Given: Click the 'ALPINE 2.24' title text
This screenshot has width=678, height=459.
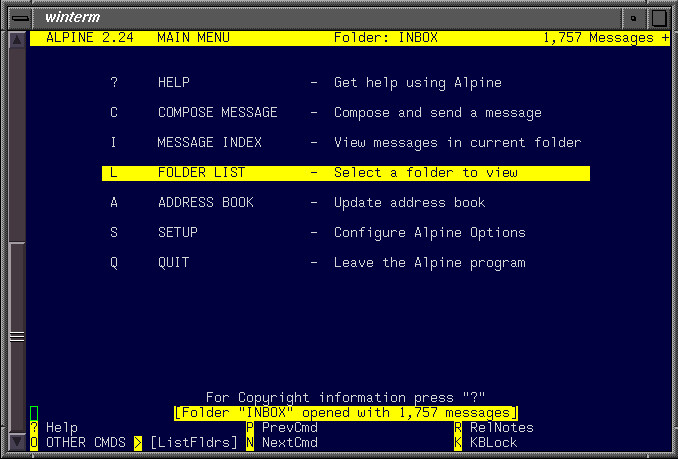Looking at the screenshot, I should (90, 38).
